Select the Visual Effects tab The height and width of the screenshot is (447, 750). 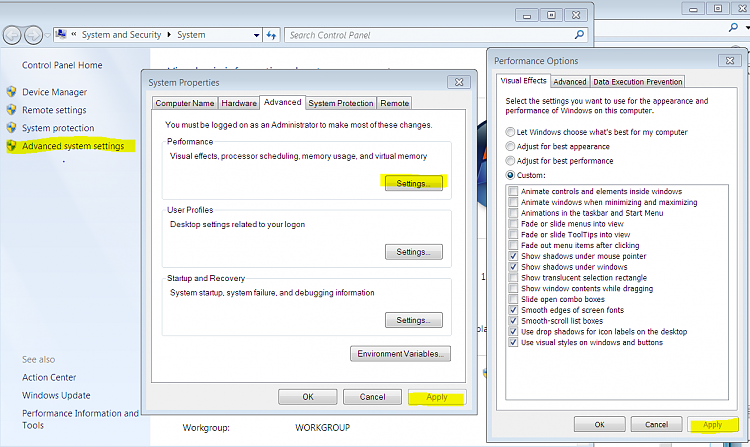pos(523,81)
